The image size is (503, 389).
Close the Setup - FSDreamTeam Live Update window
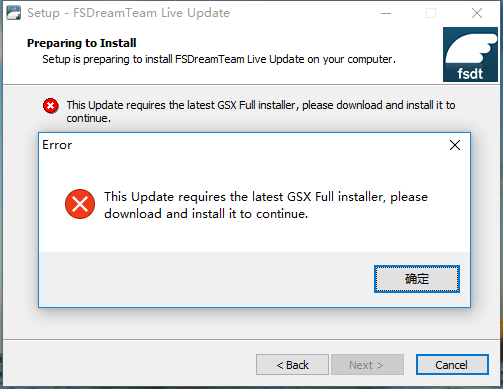tap(477, 13)
